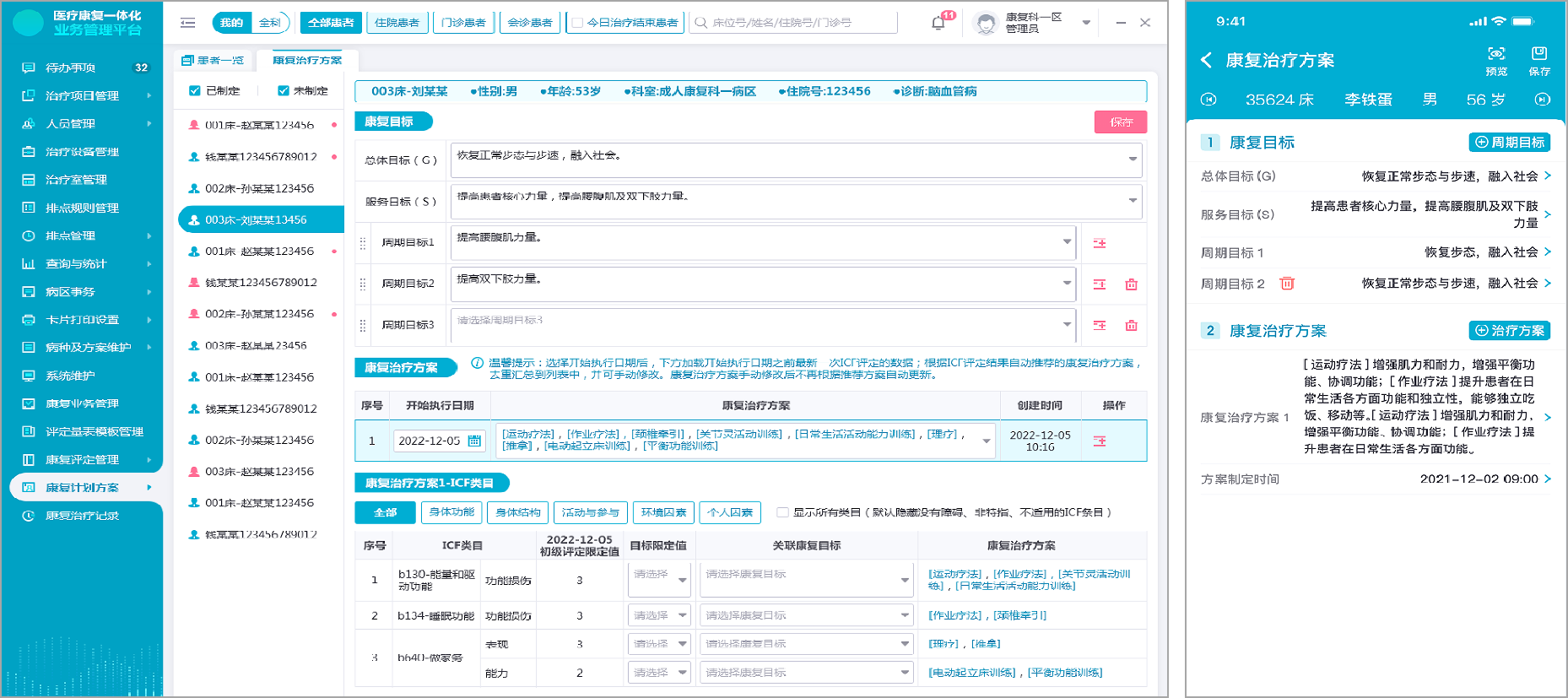Screen dimensions: 1568x698
Task: Open 待办事项 in the sidebar
Action: 81,68
